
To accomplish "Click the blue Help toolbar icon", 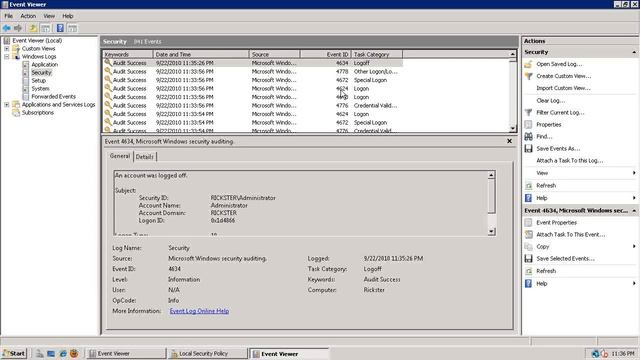I will (x=60, y=28).
